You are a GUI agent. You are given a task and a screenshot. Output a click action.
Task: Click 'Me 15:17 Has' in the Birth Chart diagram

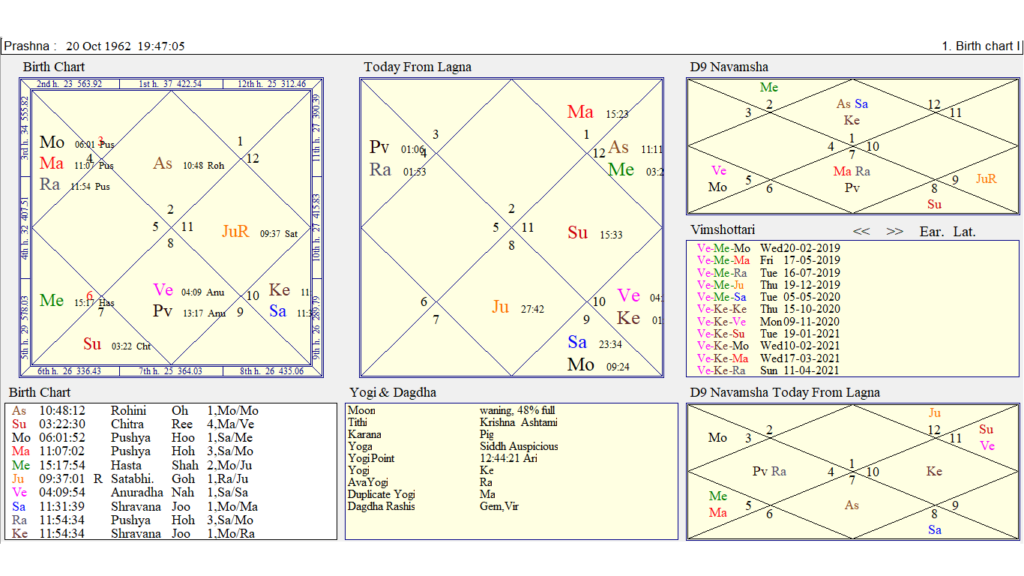[x=77, y=301]
